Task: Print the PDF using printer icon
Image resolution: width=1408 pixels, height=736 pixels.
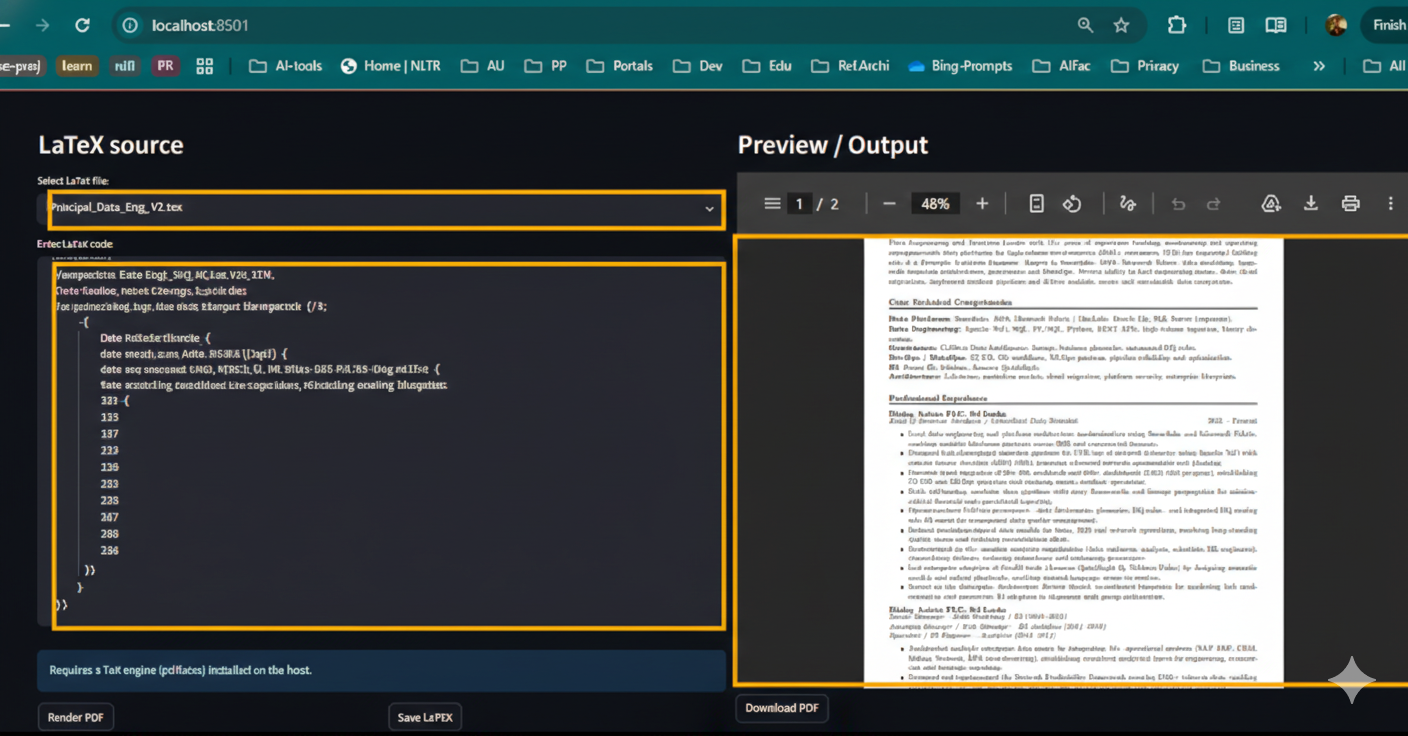Action: [x=1351, y=204]
